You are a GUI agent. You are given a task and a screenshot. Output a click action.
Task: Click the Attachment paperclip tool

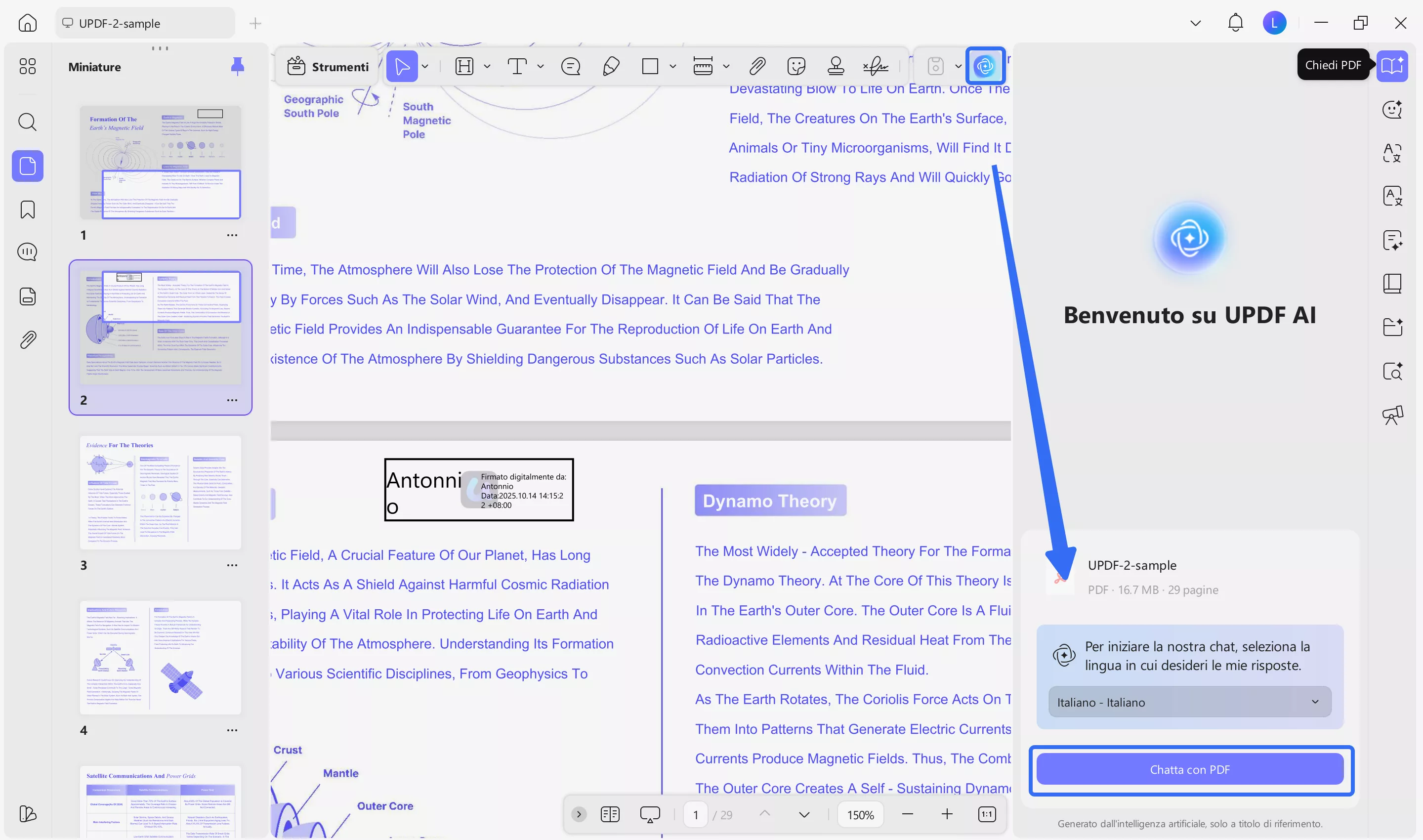coord(757,66)
